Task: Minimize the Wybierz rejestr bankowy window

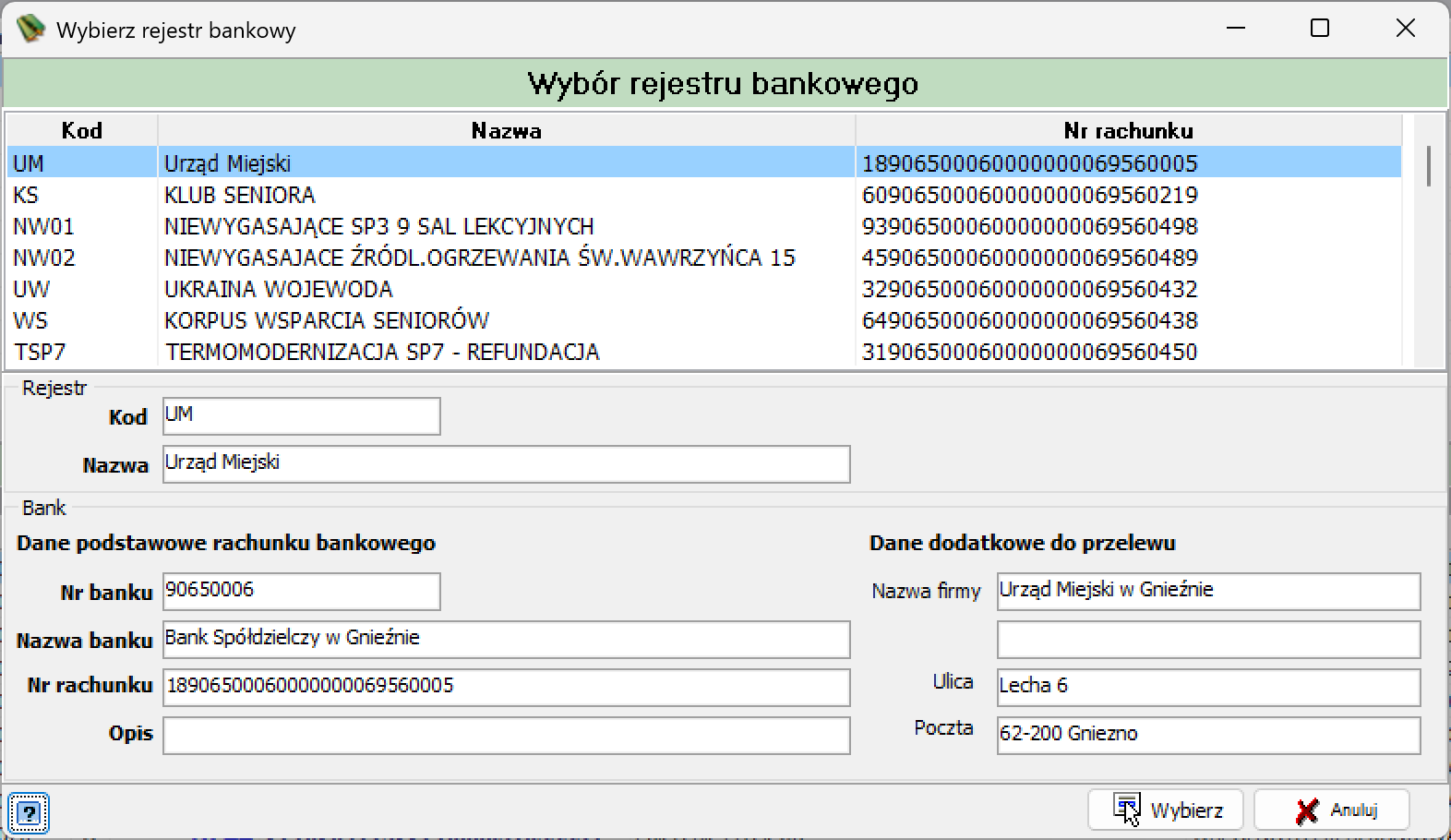Action: [1236, 29]
